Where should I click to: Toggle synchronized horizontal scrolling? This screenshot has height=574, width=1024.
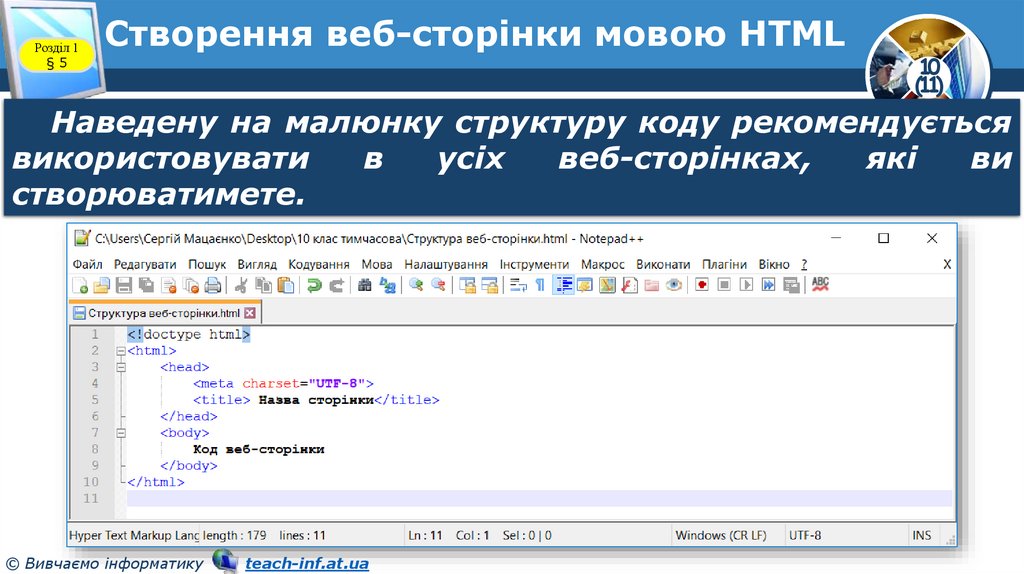tap(489, 285)
